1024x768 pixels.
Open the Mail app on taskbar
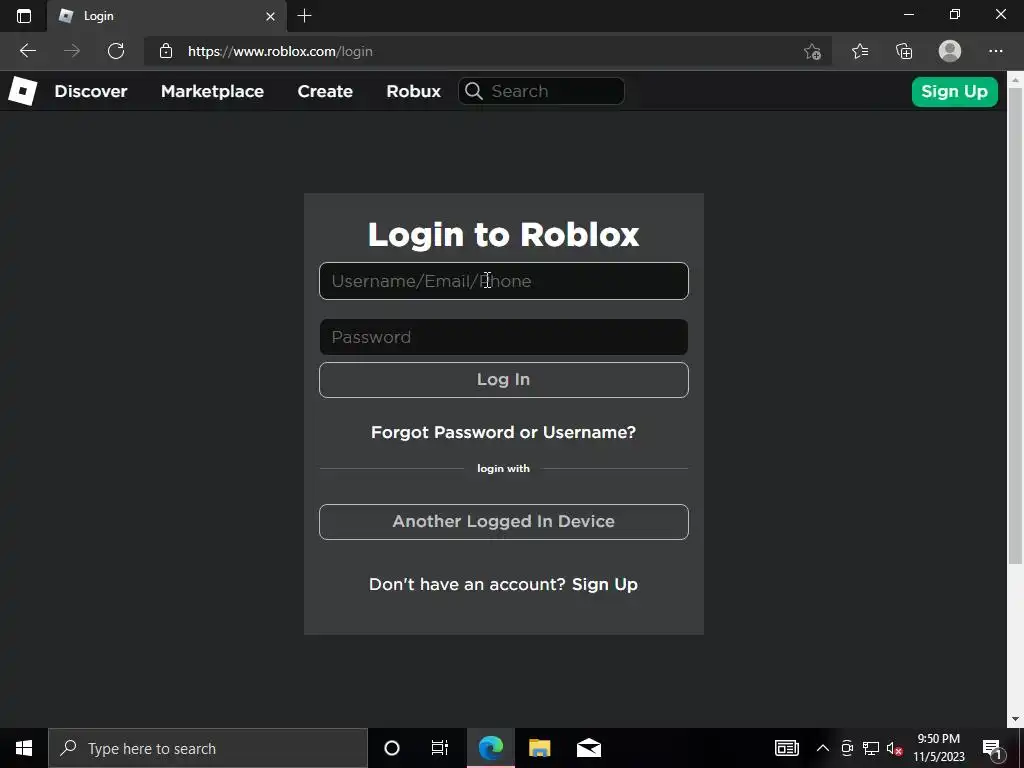[x=588, y=748]
